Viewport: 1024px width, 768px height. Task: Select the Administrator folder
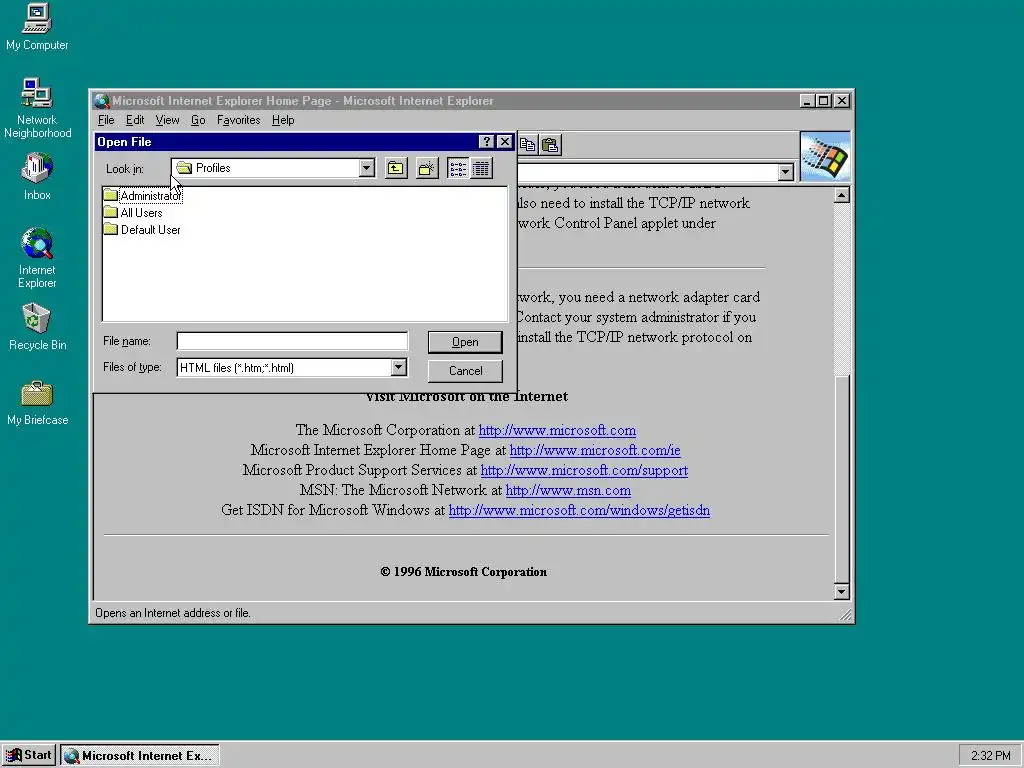click(x=143, y=196)
